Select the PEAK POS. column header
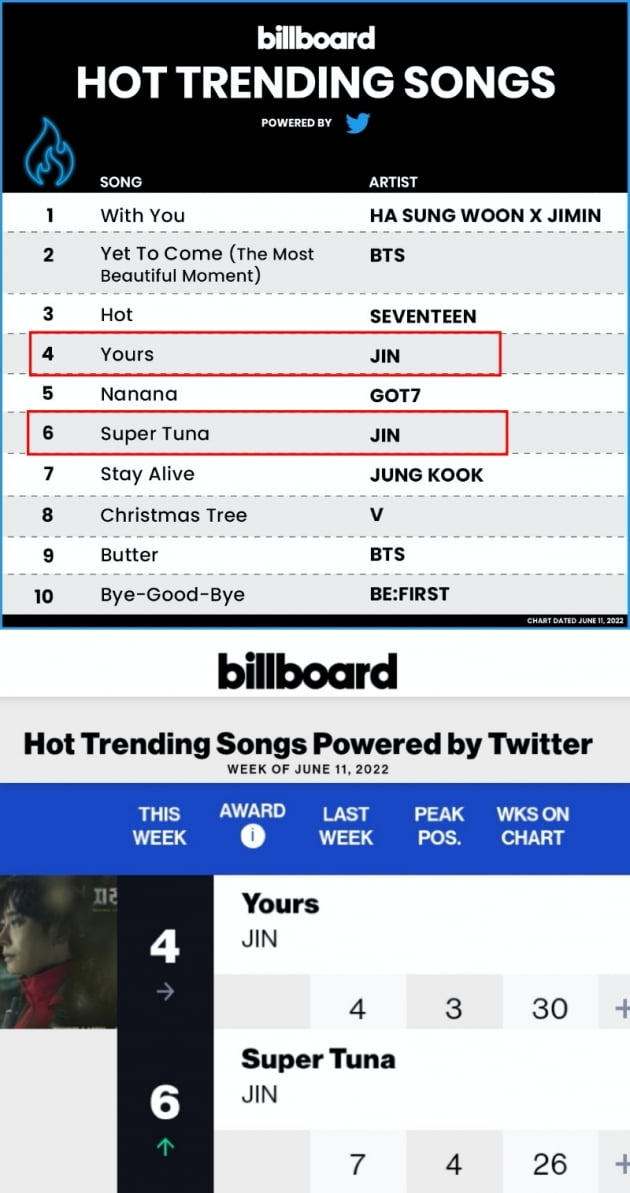The image size is (630, 1193). click(x=439, y=826)
